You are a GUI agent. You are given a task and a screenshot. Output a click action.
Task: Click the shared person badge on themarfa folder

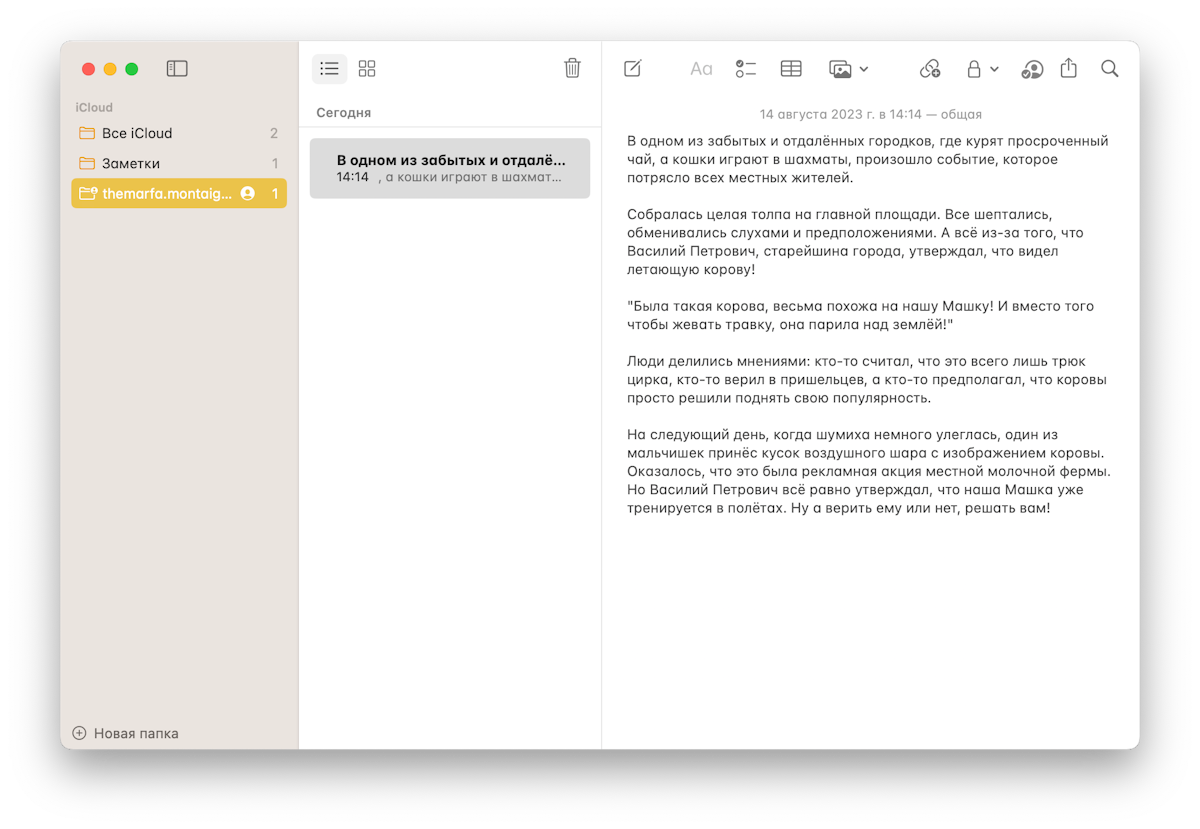247,193
